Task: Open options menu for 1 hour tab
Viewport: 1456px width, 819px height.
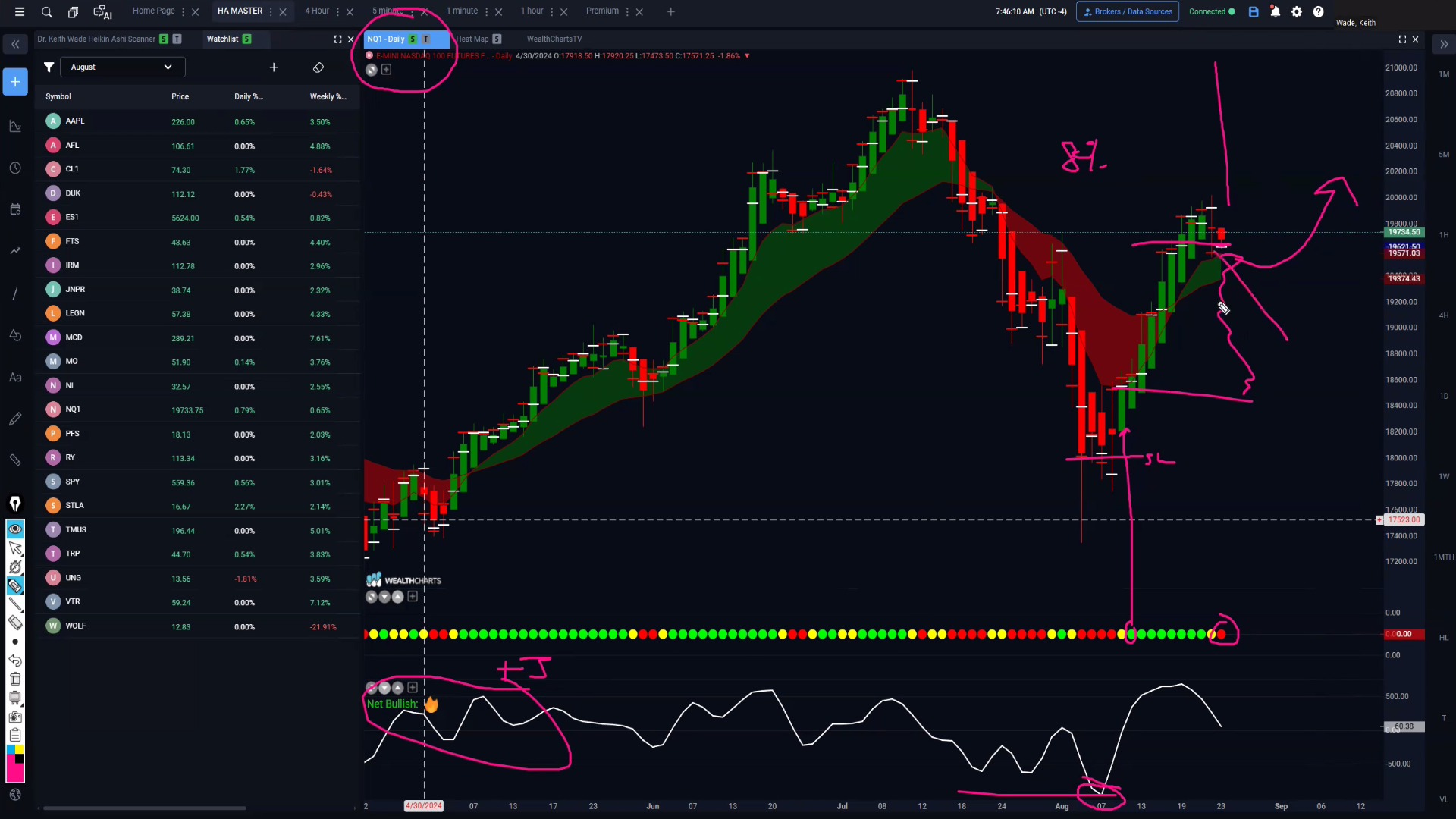Action: coord(551,11)
